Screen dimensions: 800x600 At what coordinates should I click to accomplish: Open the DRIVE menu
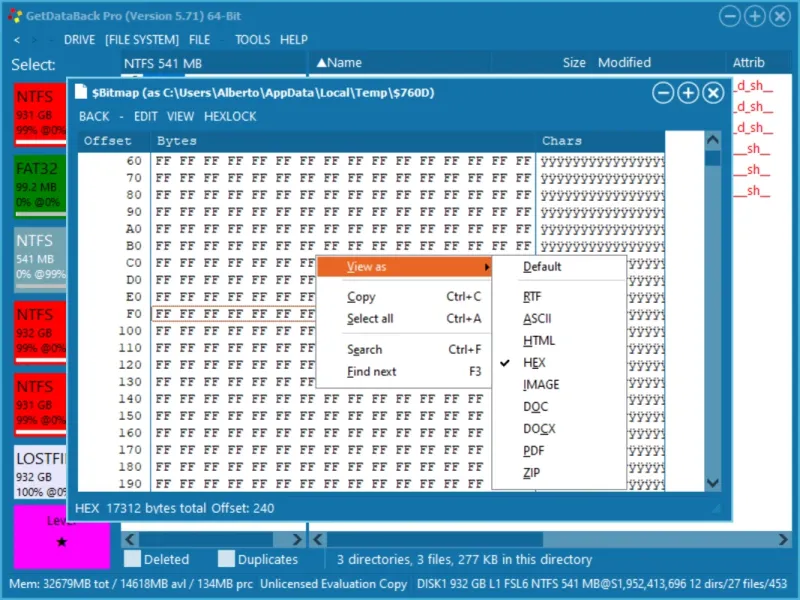(x=80, y=40)
